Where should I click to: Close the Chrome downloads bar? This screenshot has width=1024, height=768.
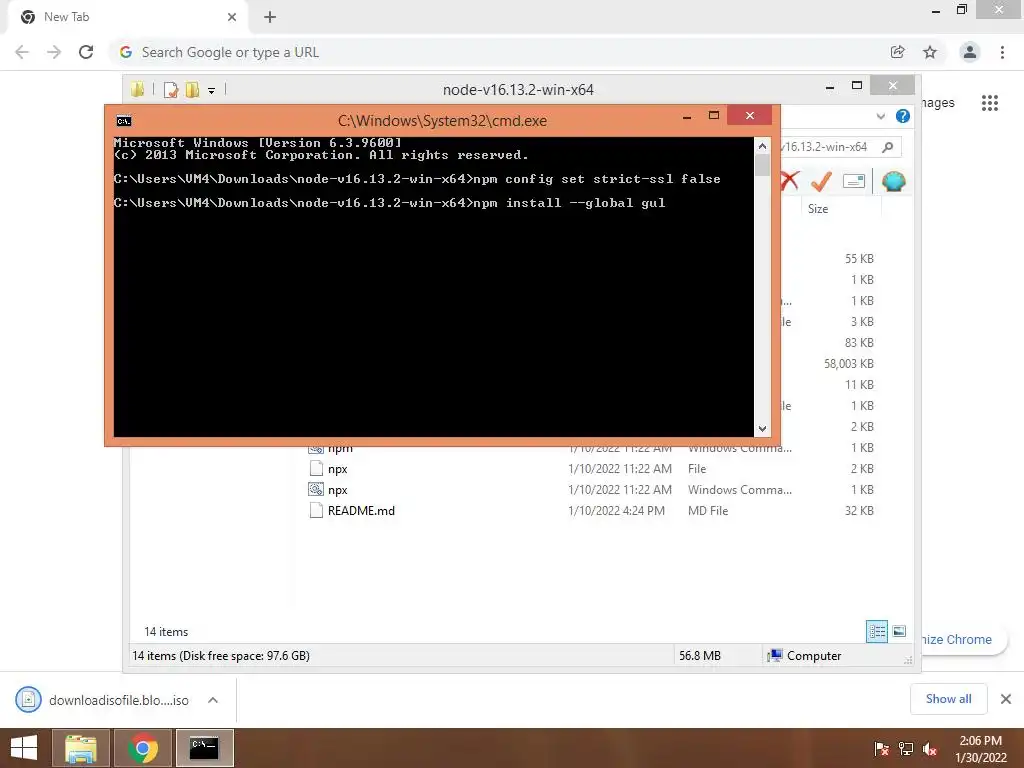pos(1006,699)
